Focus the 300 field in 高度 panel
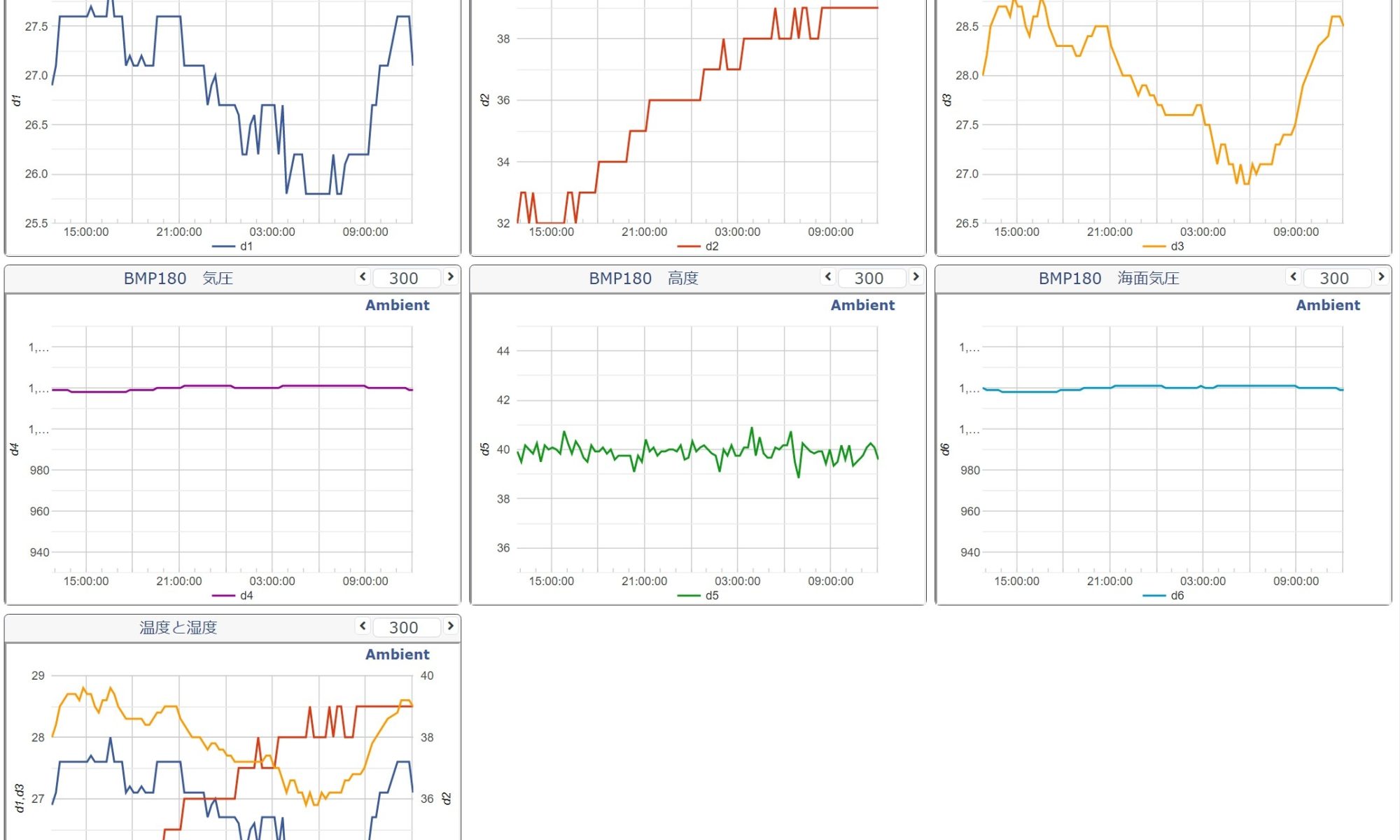The width and height of the screenshot is (1400, 840). 871,279
